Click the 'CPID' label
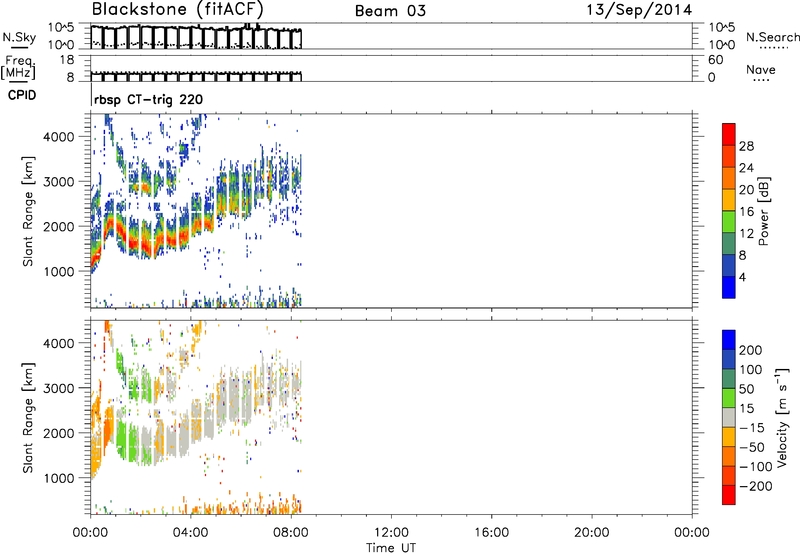 pos(22,95)
